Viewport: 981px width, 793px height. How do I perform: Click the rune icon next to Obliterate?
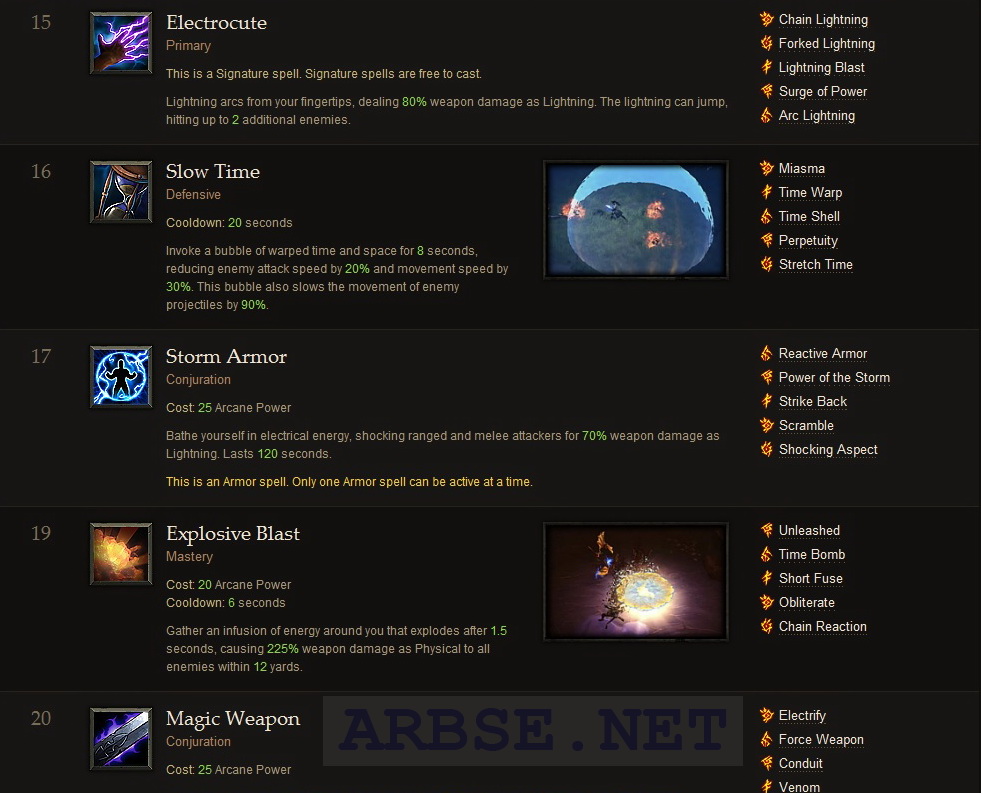pos(766,602)
